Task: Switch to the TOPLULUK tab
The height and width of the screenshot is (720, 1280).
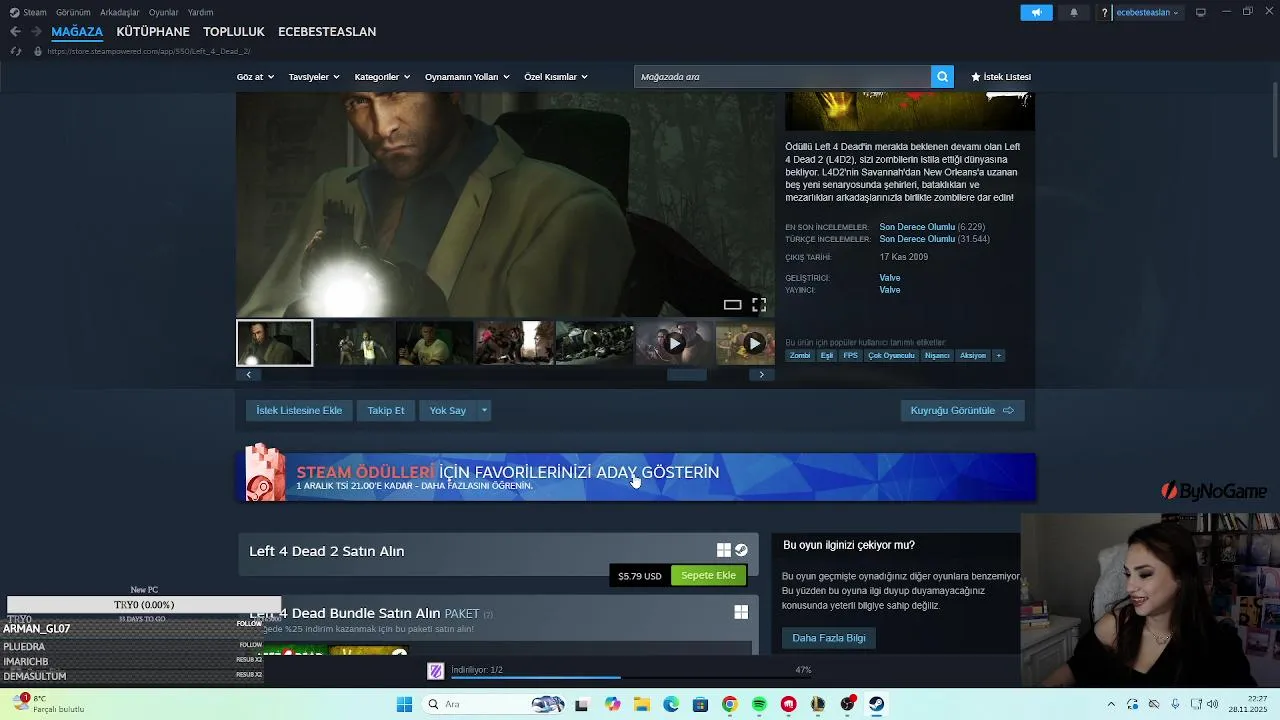Action: (234, 31)
